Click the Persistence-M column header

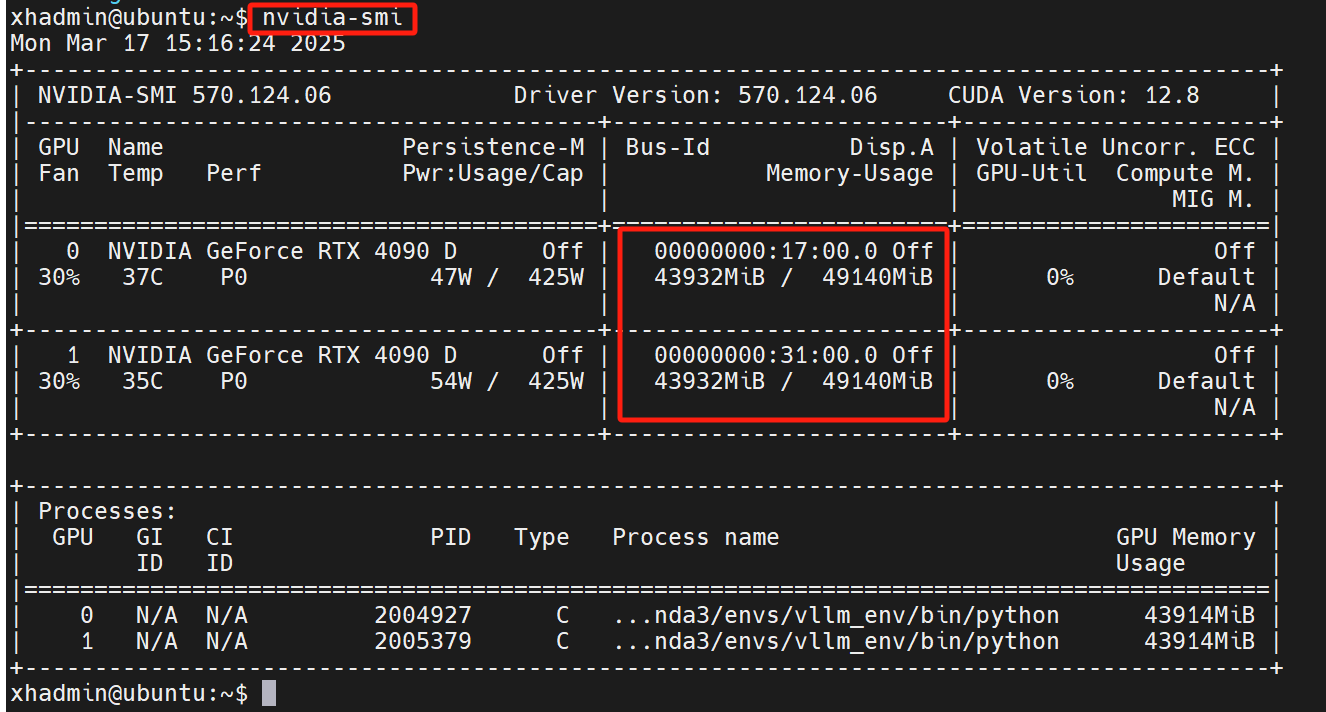coord(493,147)
